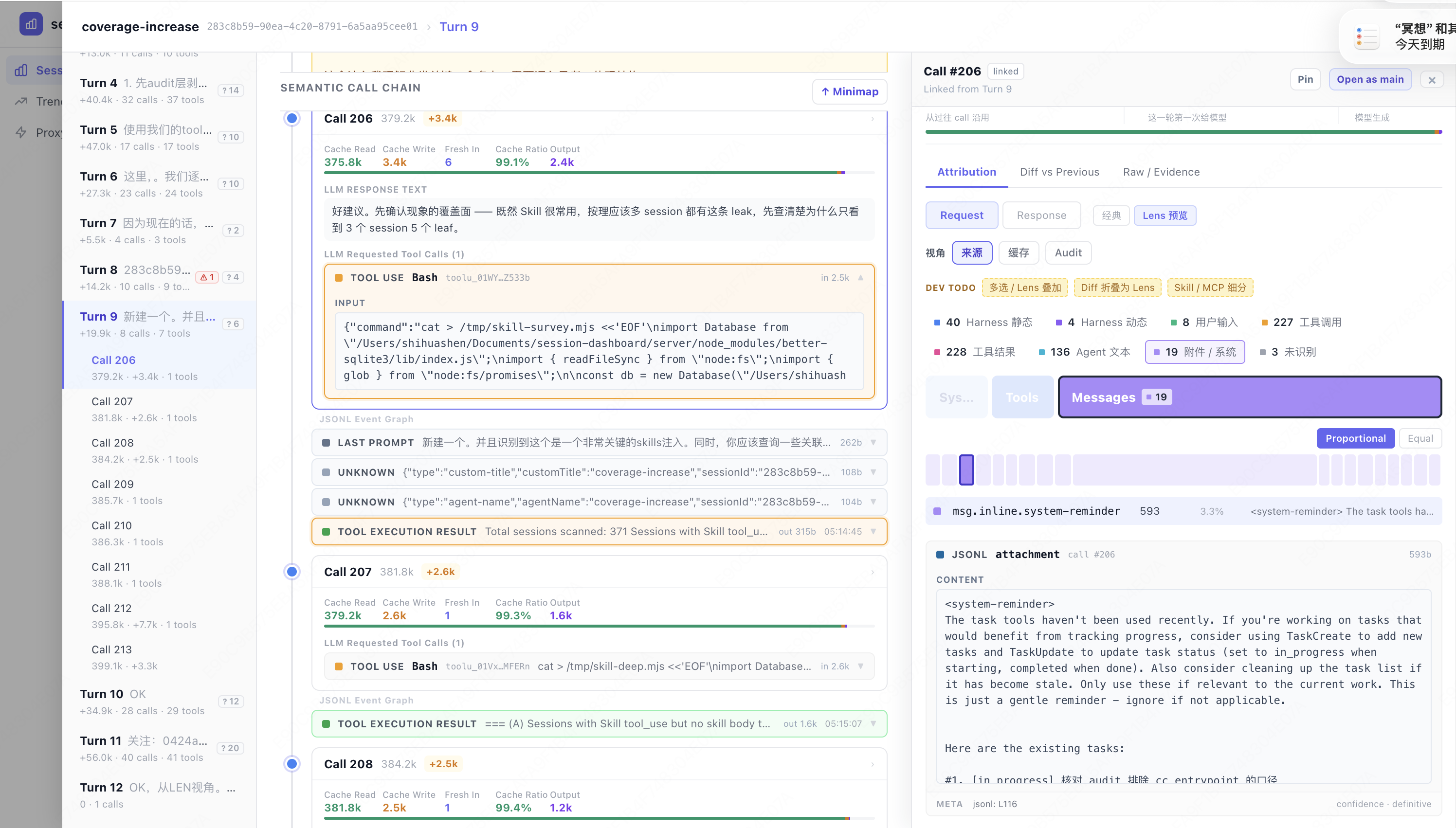Viewport: 1456px width, 828px height.
Task: Click the '? 2' badge on Turn 7
Action: (233, 230)
